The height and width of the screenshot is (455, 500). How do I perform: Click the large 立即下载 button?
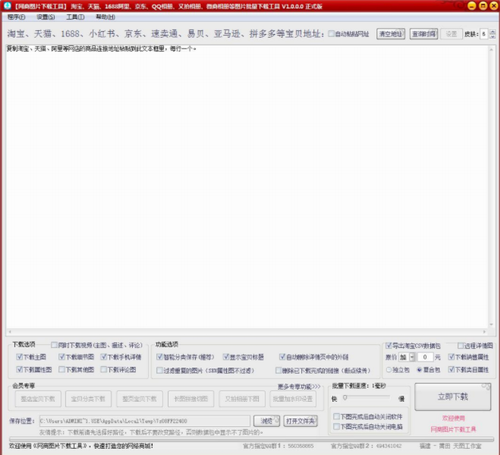[x=453, y=397]
